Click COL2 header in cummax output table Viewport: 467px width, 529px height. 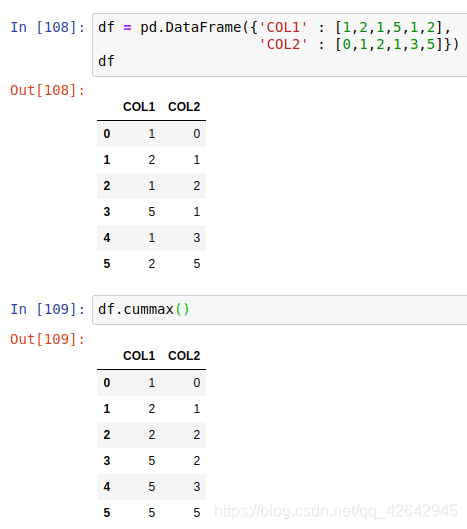pos(184,356)
